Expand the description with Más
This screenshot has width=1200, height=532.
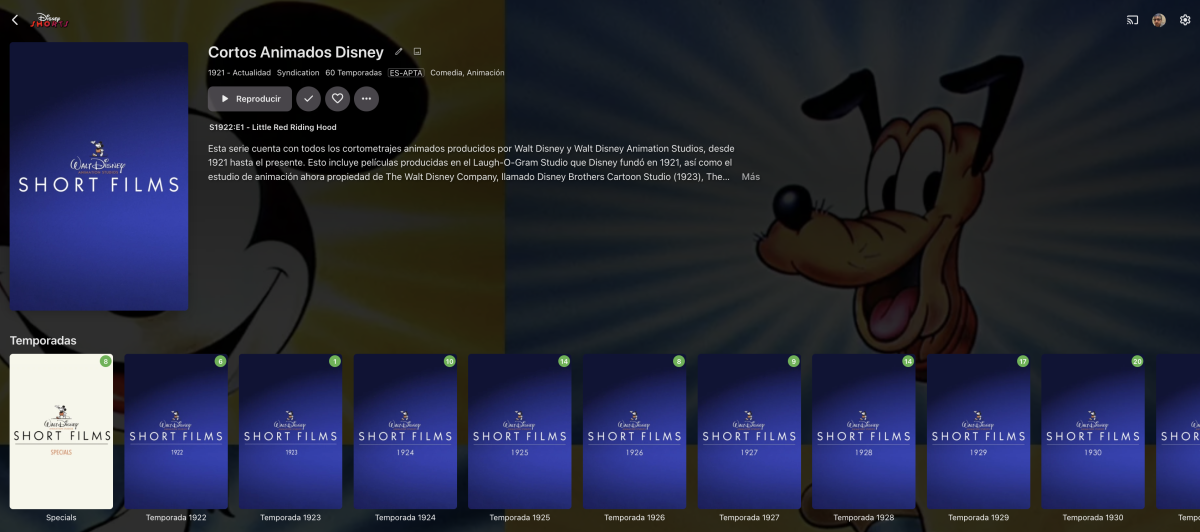pyautogui.click(x=750, y=177)
